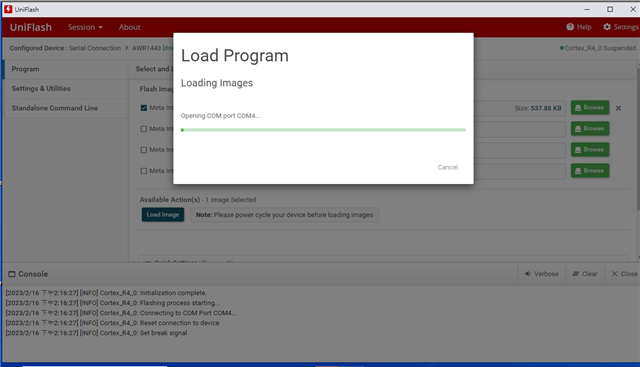
Task: Click console line 'Set break signal'
Action: (x=96, y=333)
